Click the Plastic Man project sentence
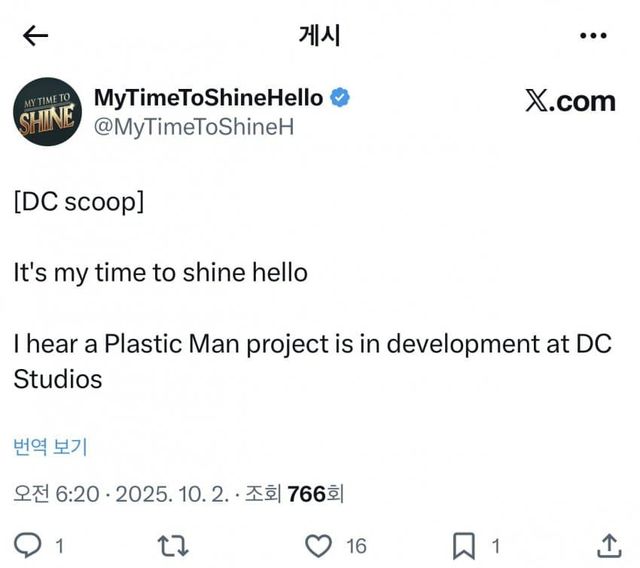The image size is (640, 568). pos(312,346)
